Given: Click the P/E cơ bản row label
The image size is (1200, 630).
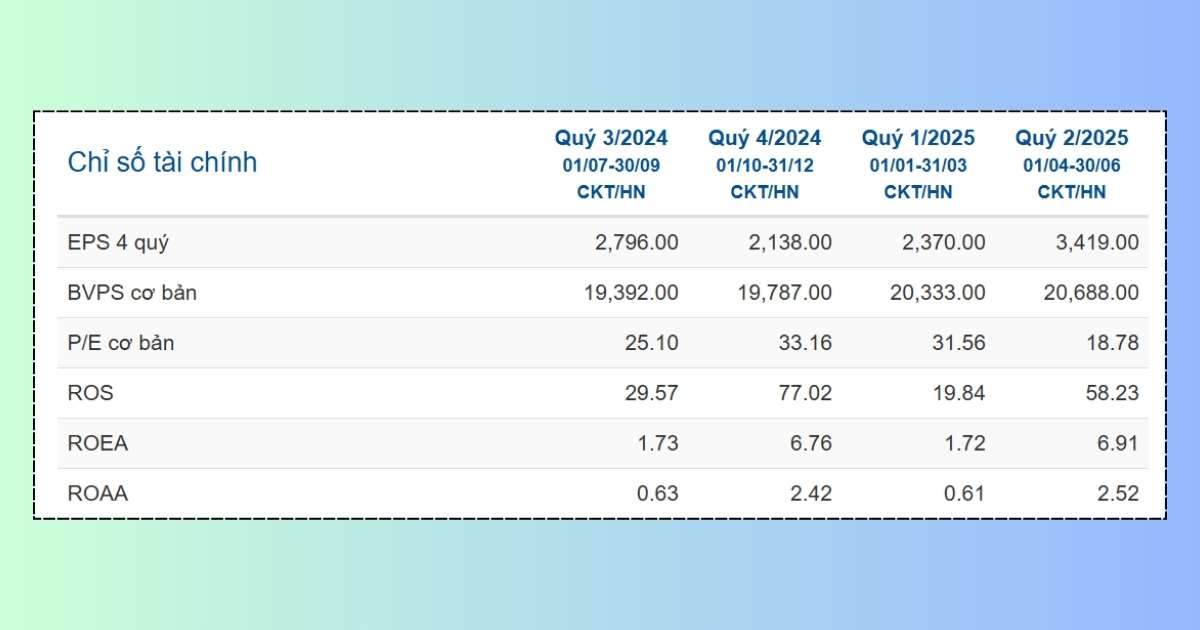Looking at the screenshot, I should pos(122,343).
